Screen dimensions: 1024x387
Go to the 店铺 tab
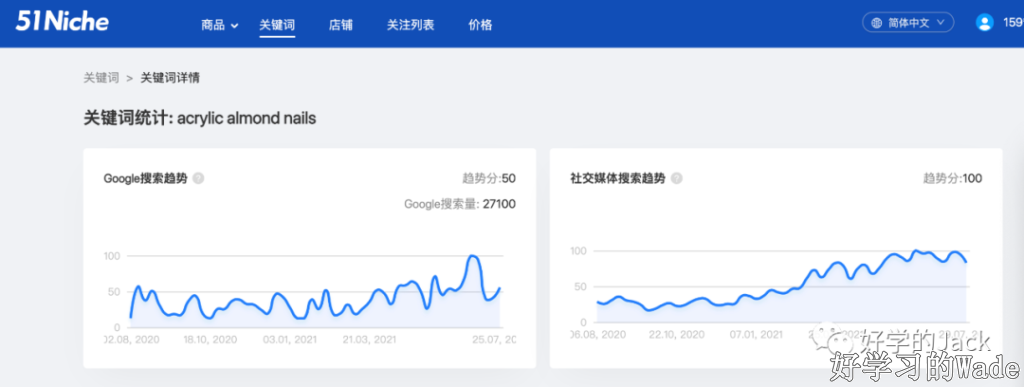[x=341, y=25]
